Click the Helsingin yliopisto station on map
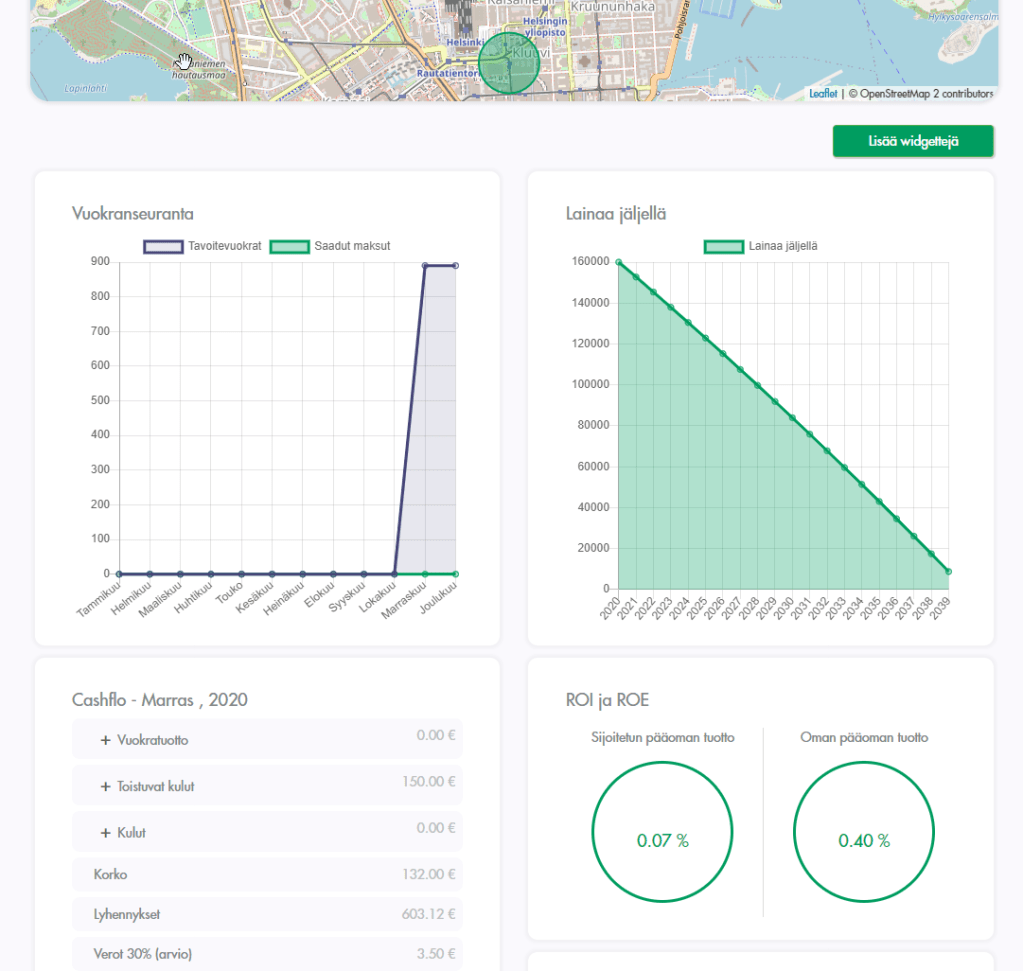This screenshot has width=1023, height=971. click(x=540, y=28)
